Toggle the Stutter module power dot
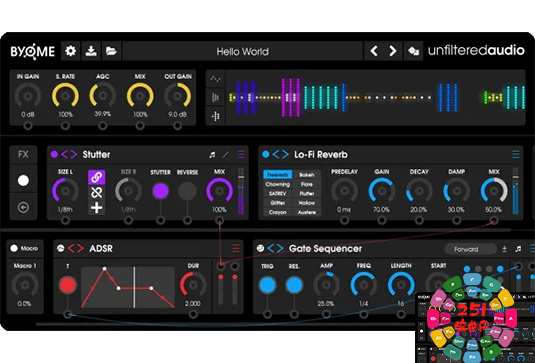 [x=54, y=154]
